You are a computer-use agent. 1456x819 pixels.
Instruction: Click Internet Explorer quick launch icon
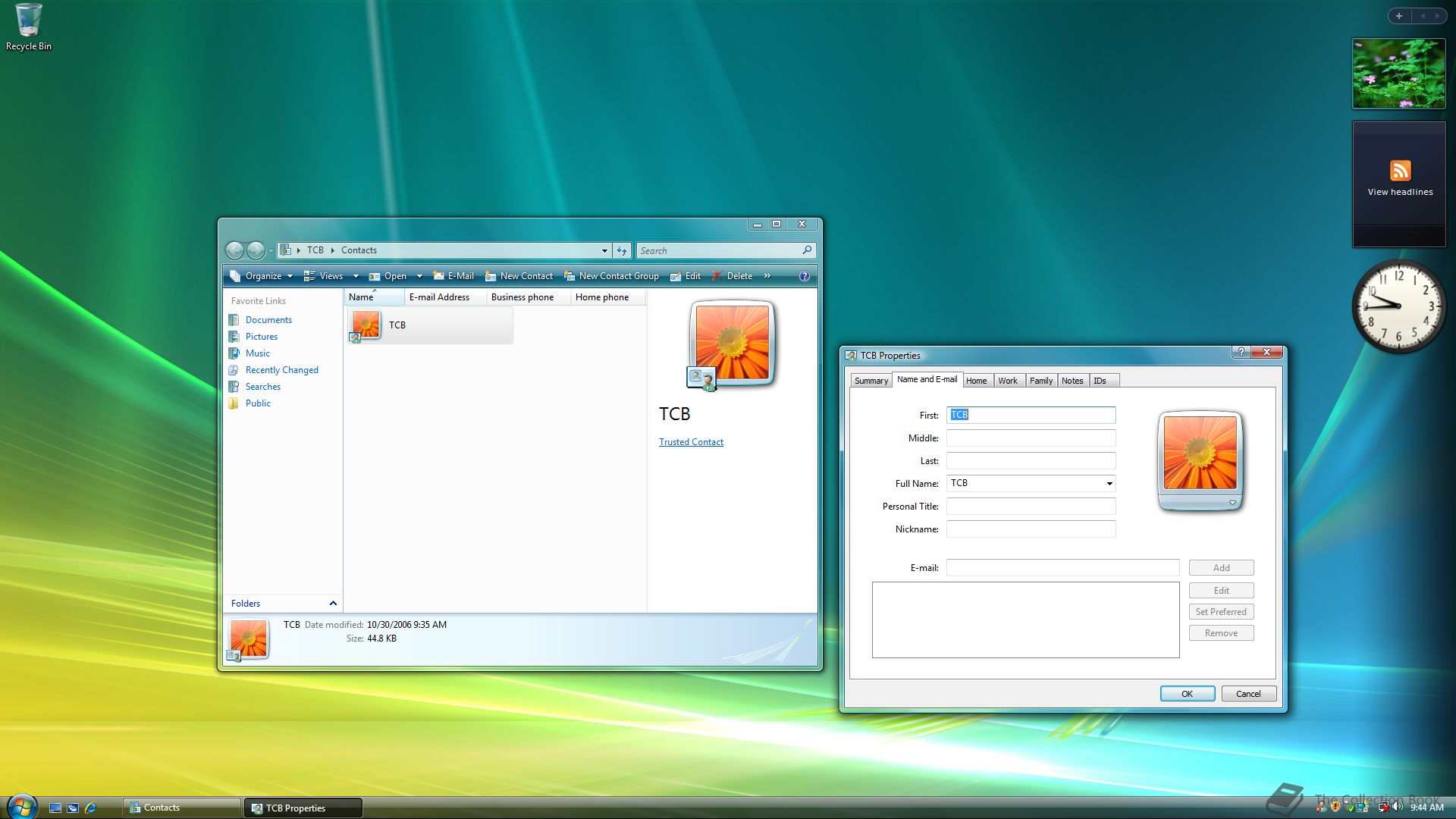point(91,808)
